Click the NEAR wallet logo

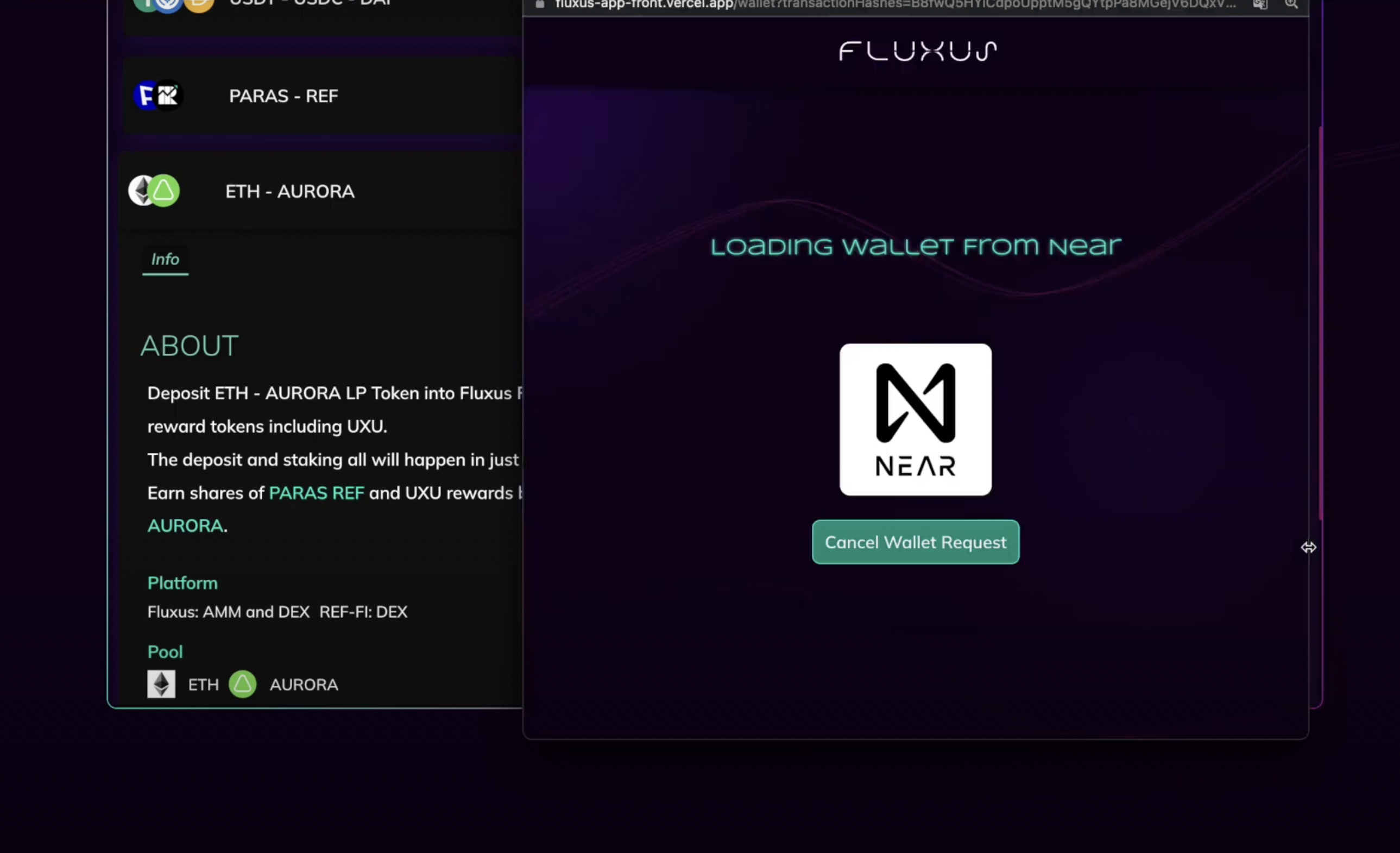(x=916, y=419)
